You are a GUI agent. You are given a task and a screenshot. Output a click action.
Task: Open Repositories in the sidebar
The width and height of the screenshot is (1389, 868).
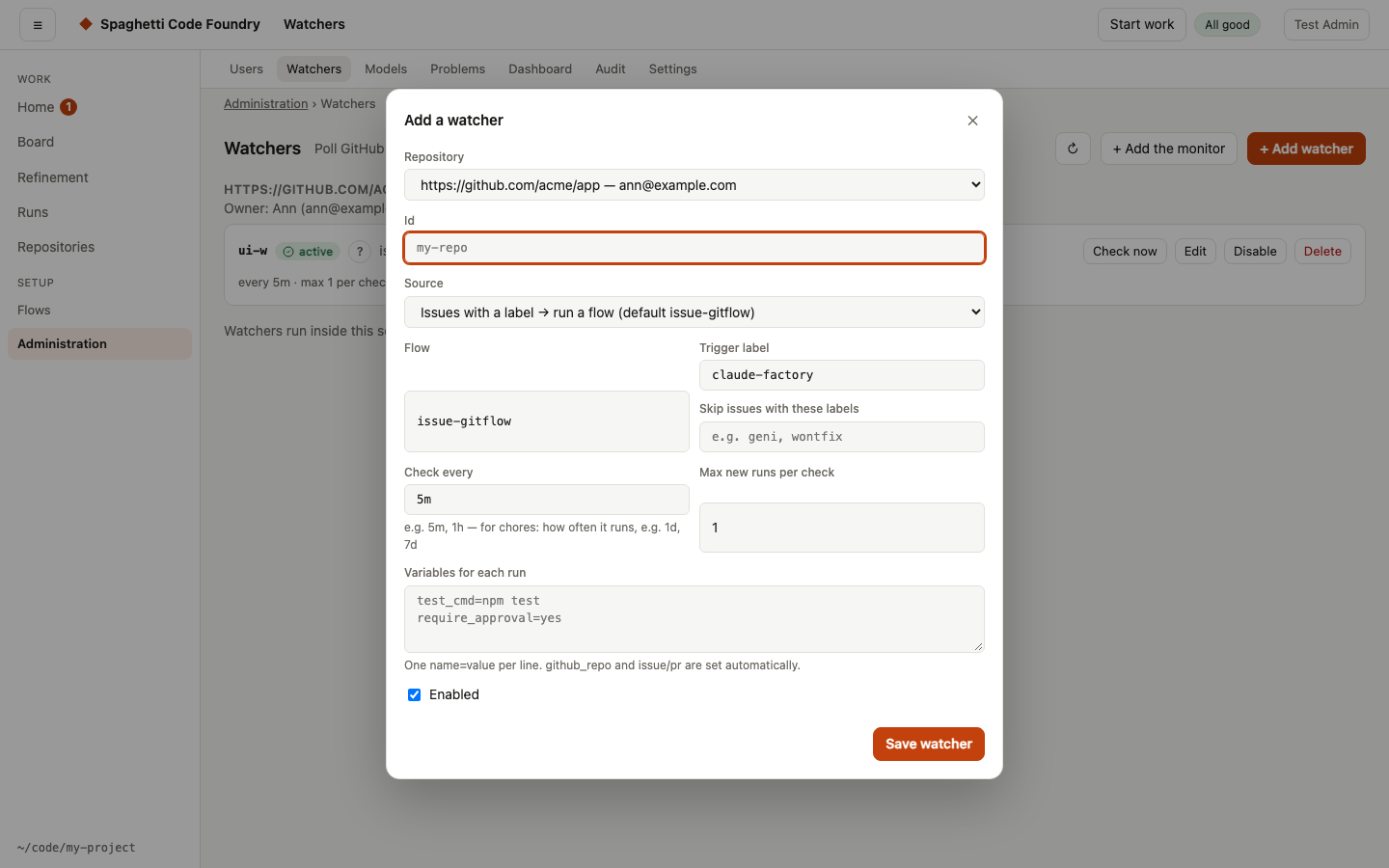coord(56,247)
